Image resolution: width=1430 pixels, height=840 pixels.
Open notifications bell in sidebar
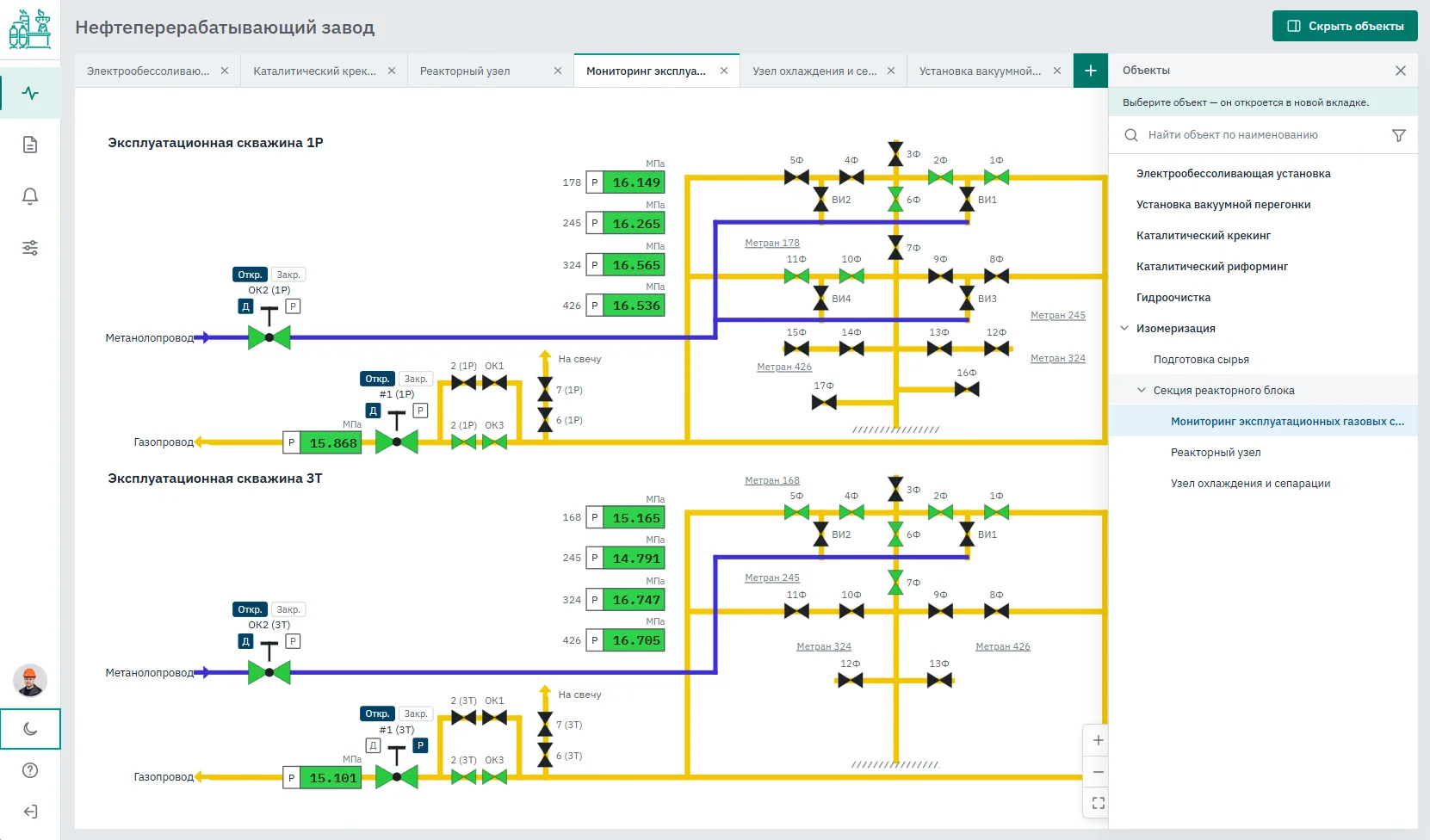(x=30, y=196)
